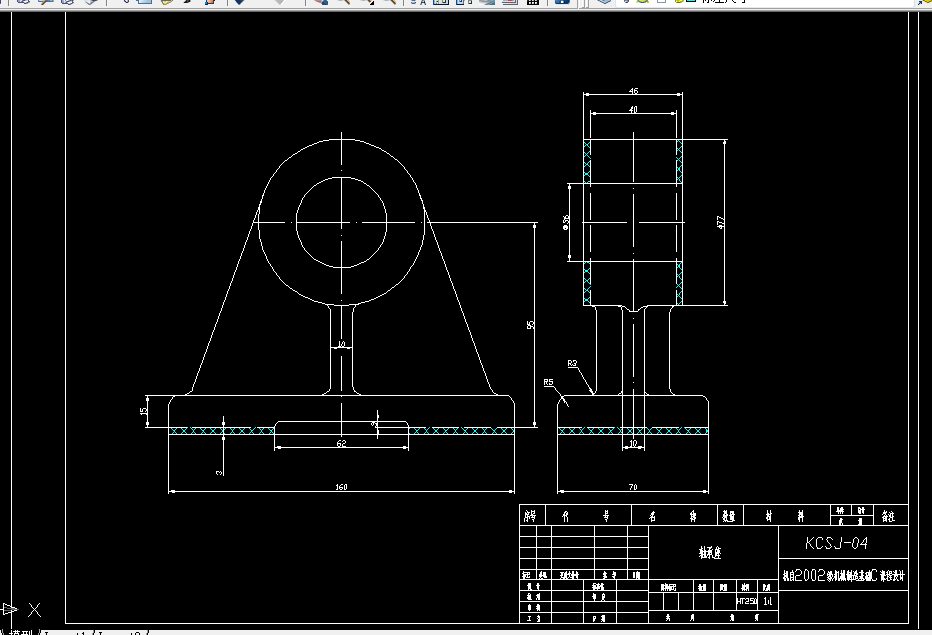Image resolution: width=932 pixels, height=635 pixels.
Task: Select the vertical 3 dimension below left base
Action: click(219, 473)
